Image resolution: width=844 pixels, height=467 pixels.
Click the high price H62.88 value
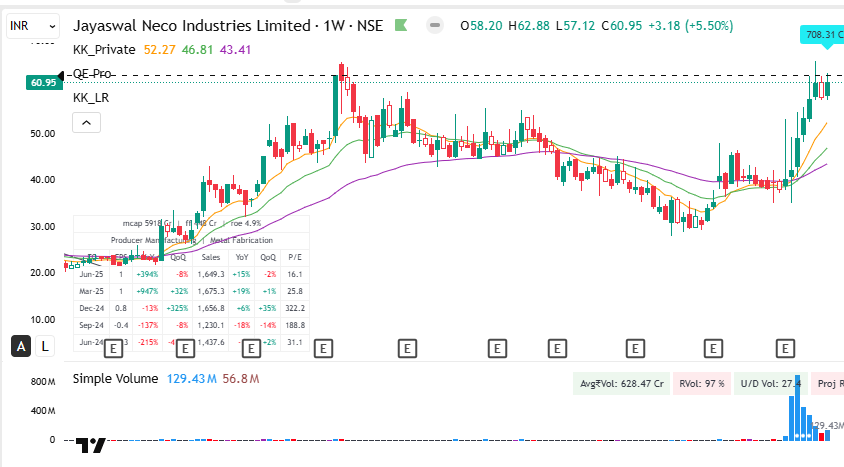coord(529,26)
